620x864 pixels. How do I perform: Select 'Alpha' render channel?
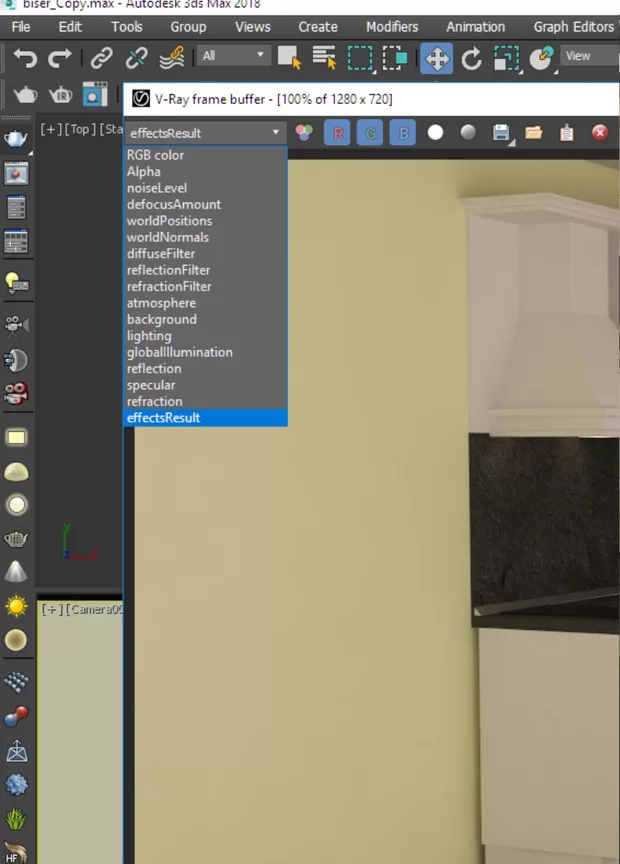click(206, 172)
